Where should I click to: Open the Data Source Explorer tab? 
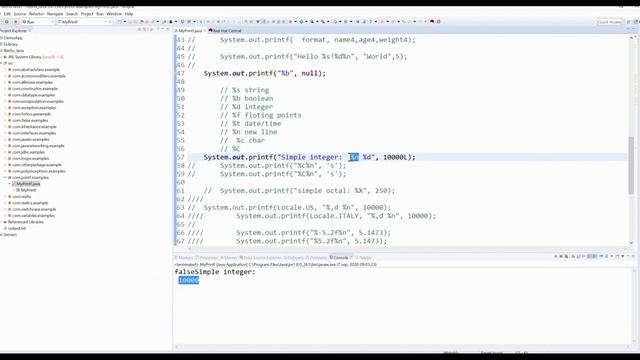coord(260,258)
